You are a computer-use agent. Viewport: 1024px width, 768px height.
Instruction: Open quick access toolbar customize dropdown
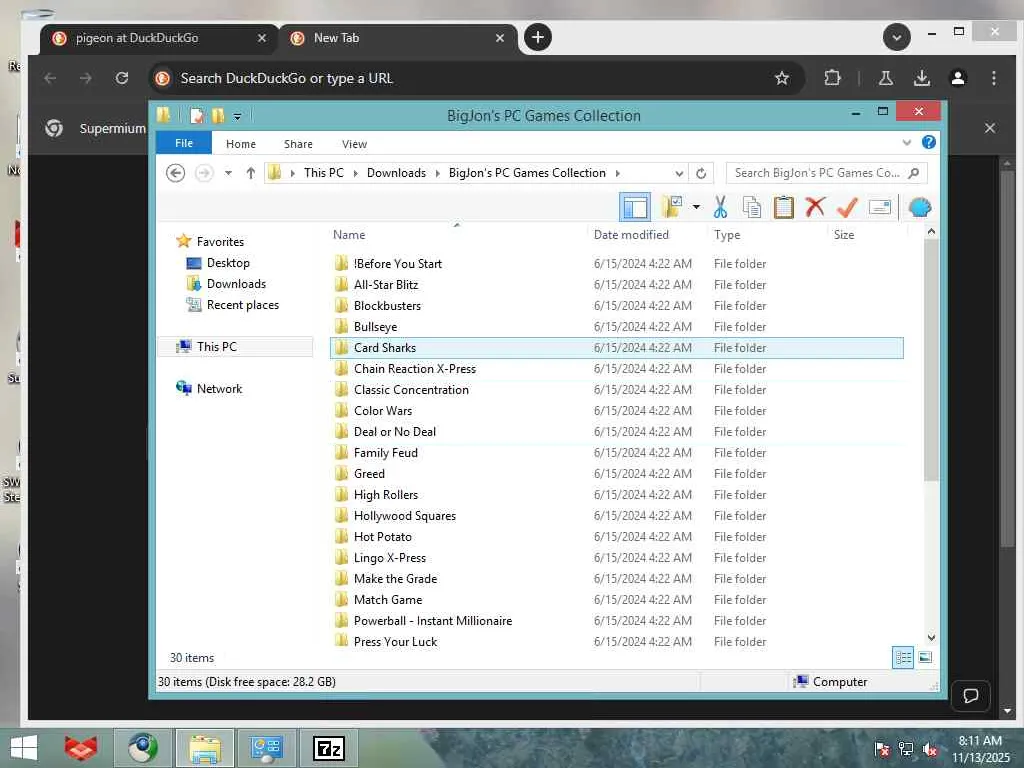tap(237, 116)
